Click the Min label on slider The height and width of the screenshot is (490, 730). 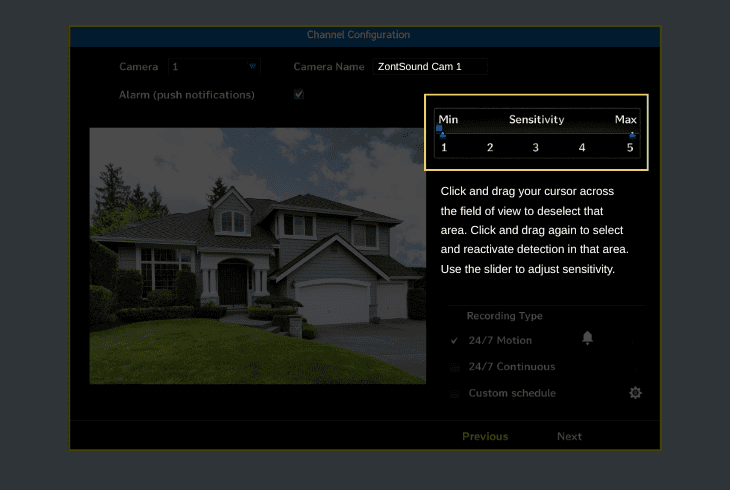click(x=448, y=119)
